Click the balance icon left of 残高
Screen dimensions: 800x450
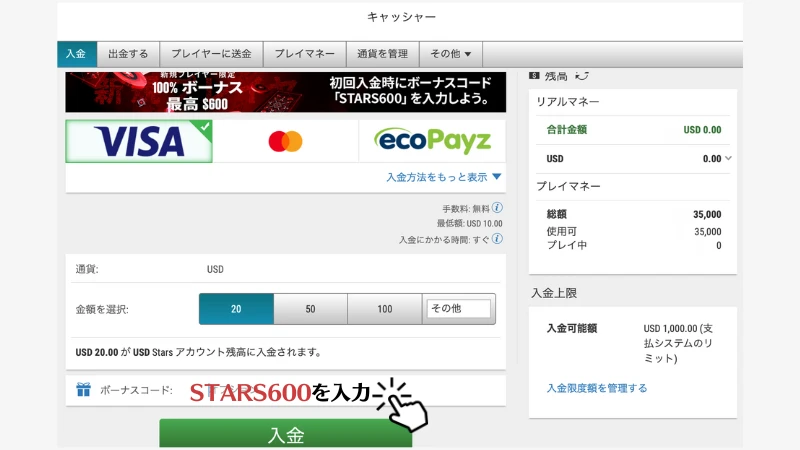pyautogui.click(x=534, y=75)
